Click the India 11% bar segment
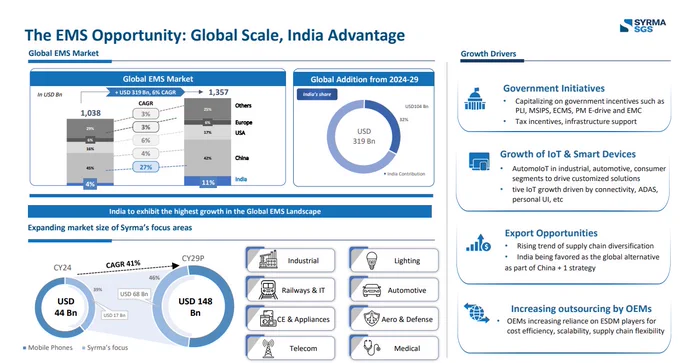Viewport: 680px width, 363px height. pos(208,181)
